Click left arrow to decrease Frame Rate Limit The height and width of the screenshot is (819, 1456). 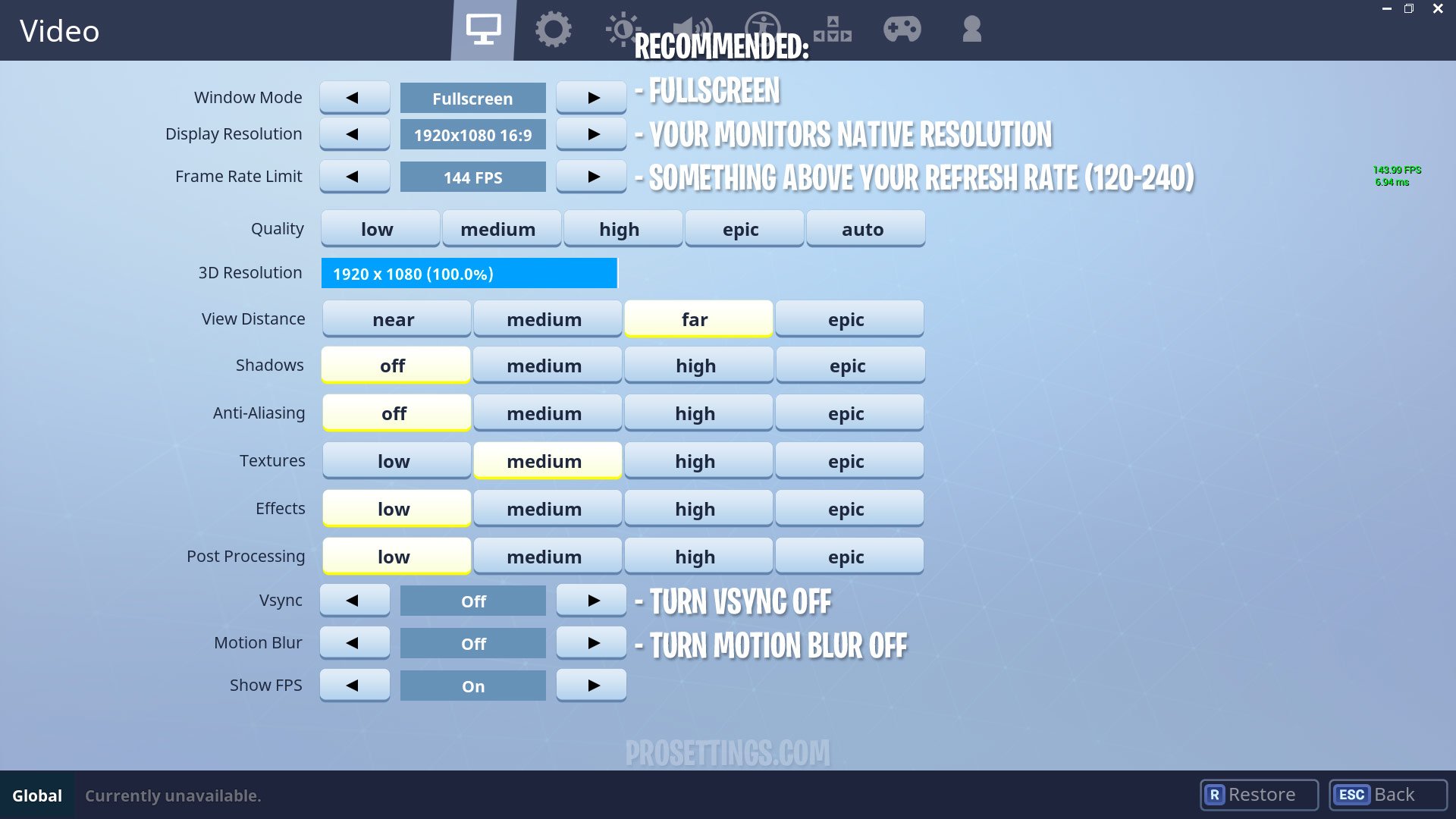point(354,177)
